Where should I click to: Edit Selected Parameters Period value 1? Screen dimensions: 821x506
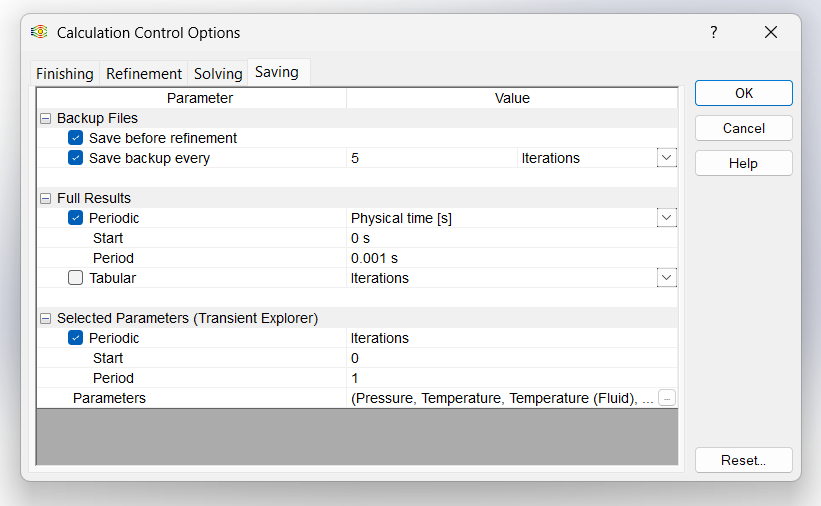(x=512, y=378)
